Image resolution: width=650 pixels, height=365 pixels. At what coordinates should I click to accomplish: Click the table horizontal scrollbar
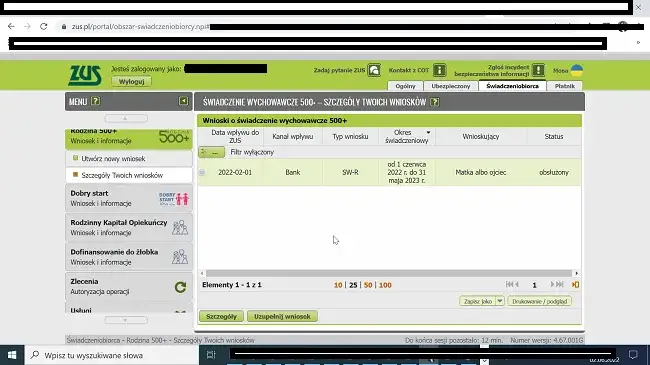coord(389,273)
